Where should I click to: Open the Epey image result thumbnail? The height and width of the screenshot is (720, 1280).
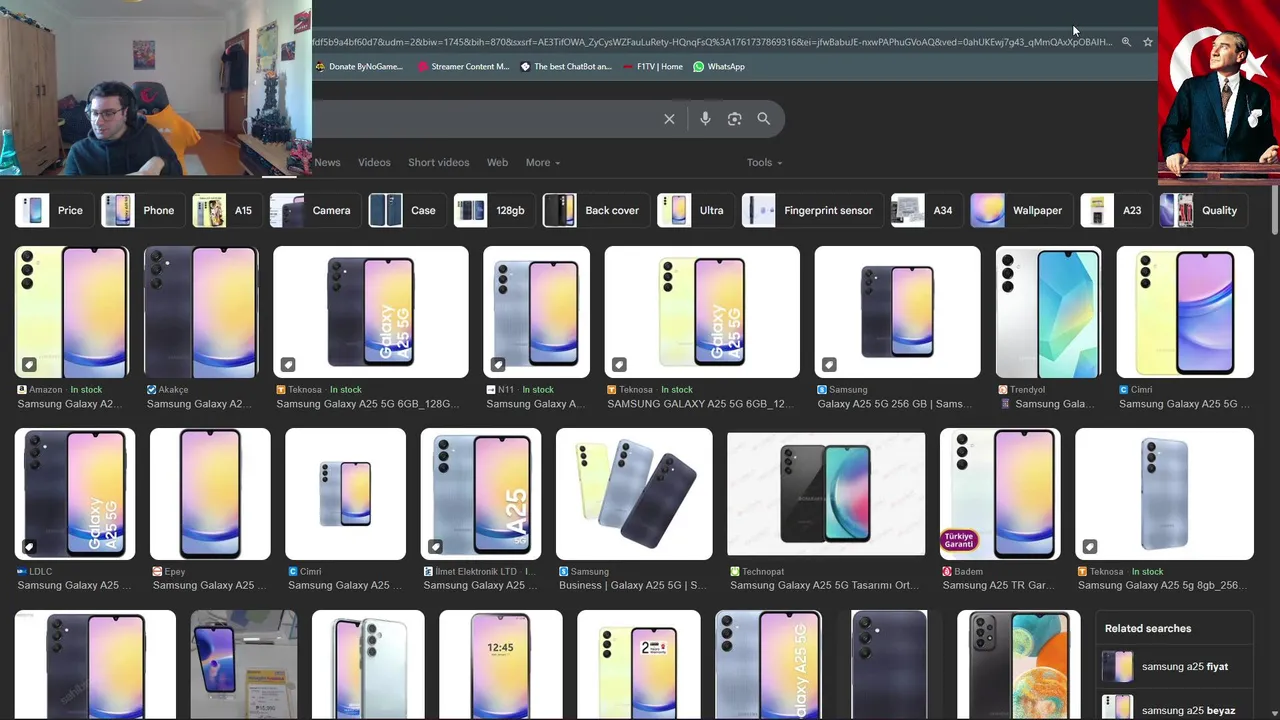click(x=210, y=494)
